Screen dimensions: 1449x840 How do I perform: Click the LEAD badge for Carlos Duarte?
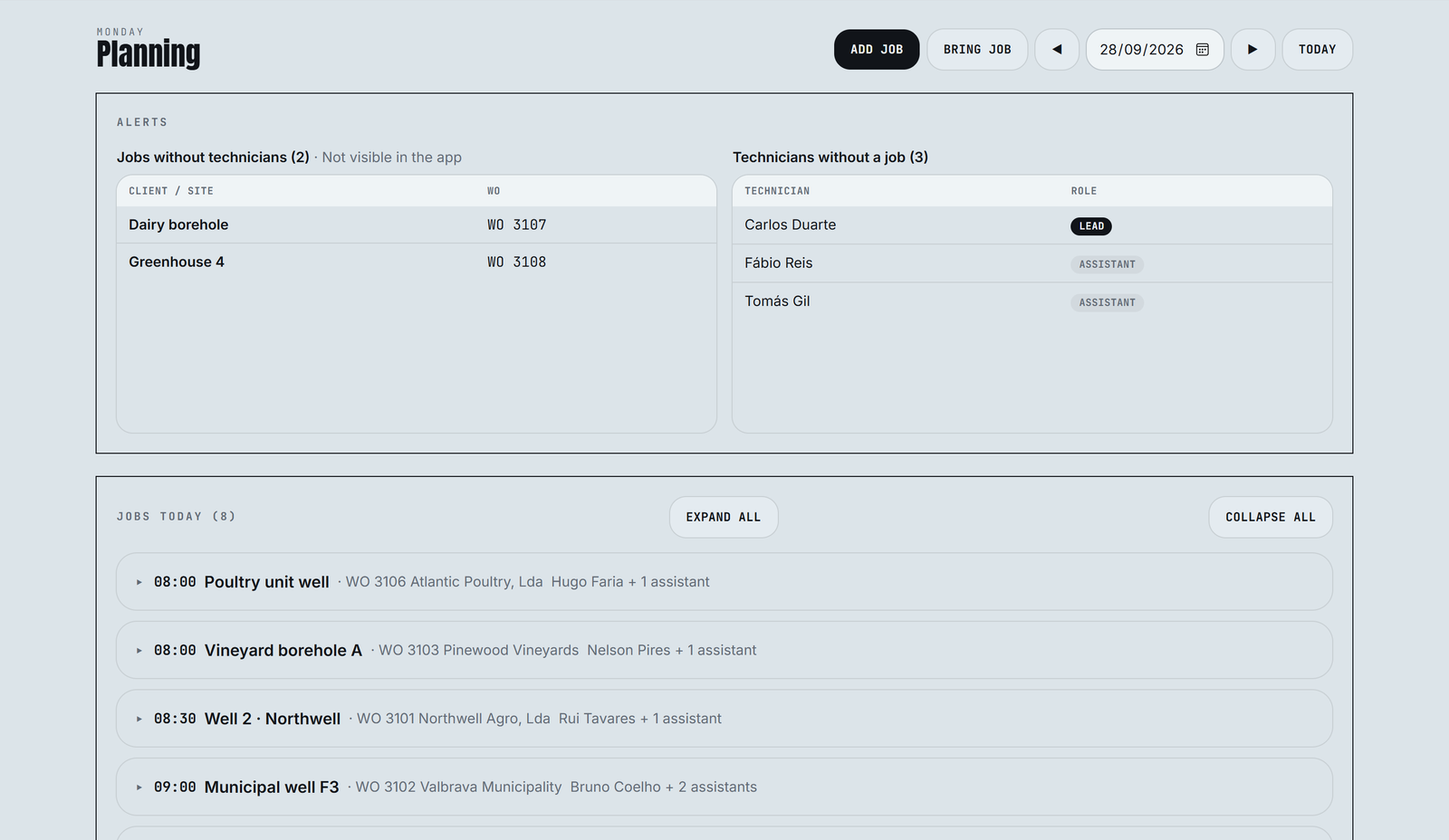point(1091,226)
